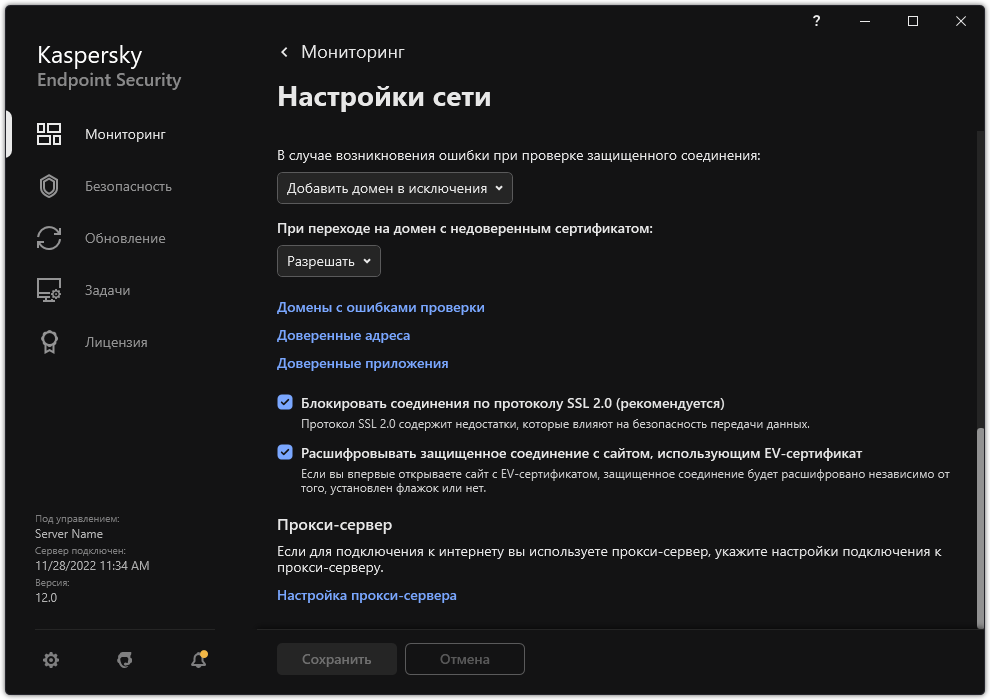
Task: Save settings with the Сохранить button
Action: pos(336,659)
